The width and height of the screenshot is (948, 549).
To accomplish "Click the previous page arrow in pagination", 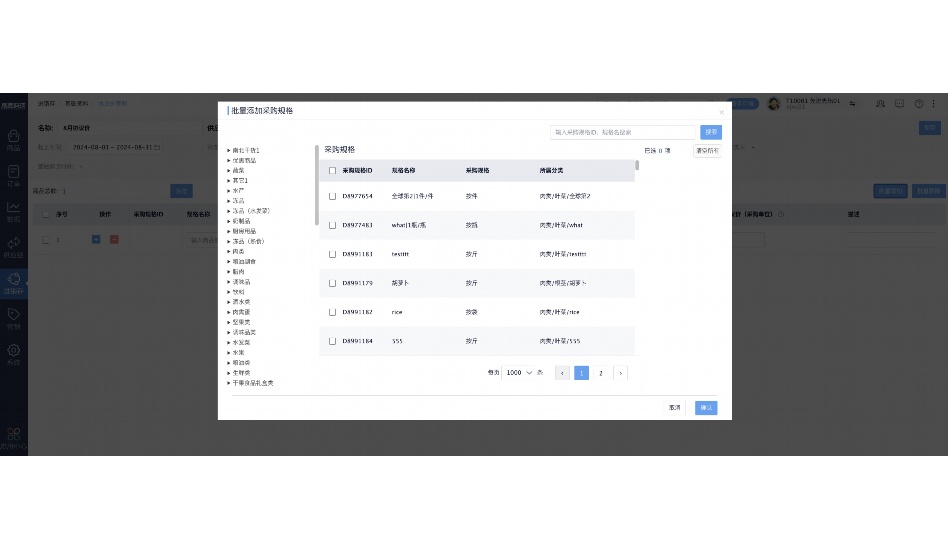I will pyautogui.click(x=562, y=373).
